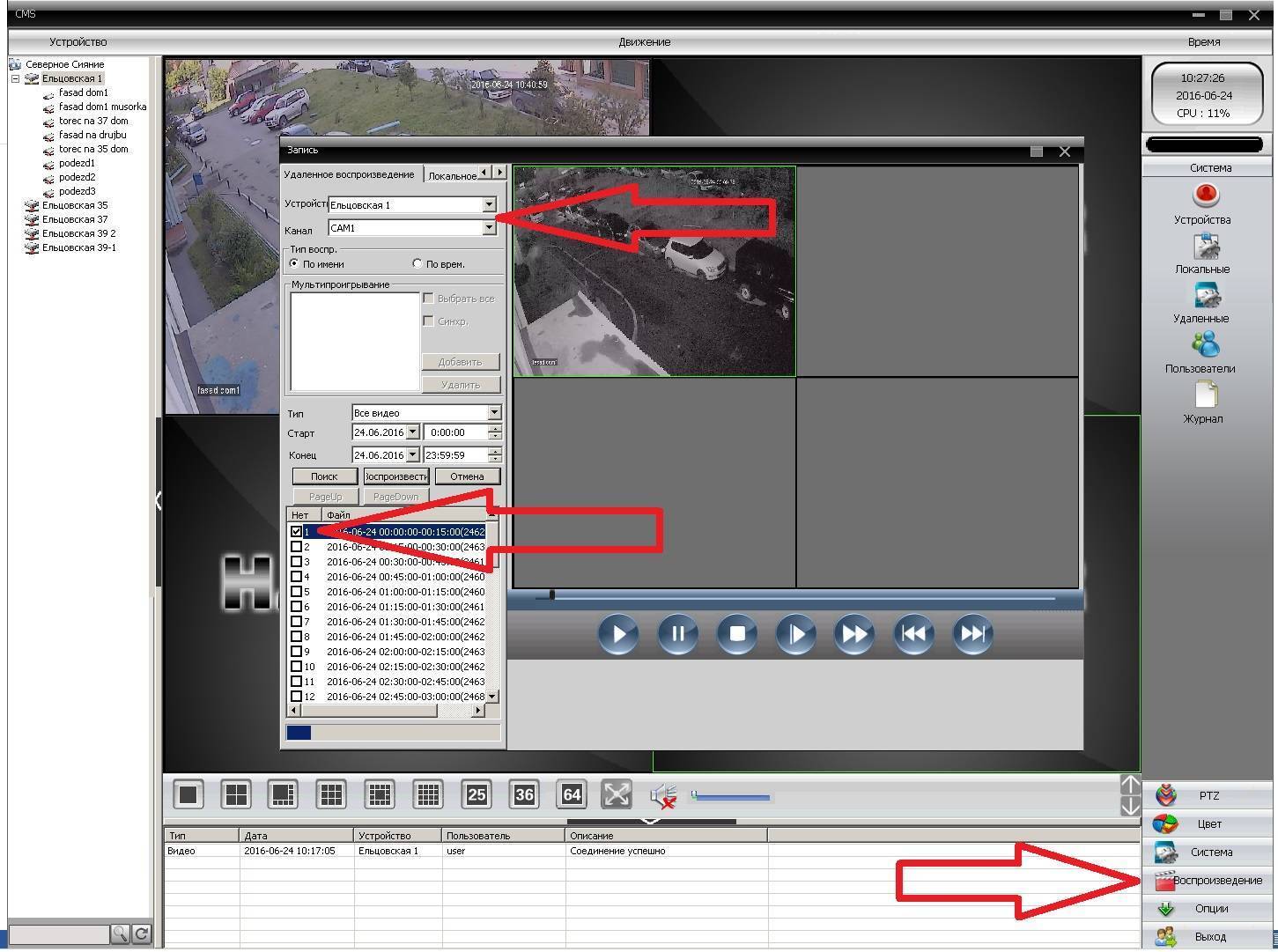Select the По врем. playback type radio
Viewport: 1278px width, 952px height.
tap(417, 264)
